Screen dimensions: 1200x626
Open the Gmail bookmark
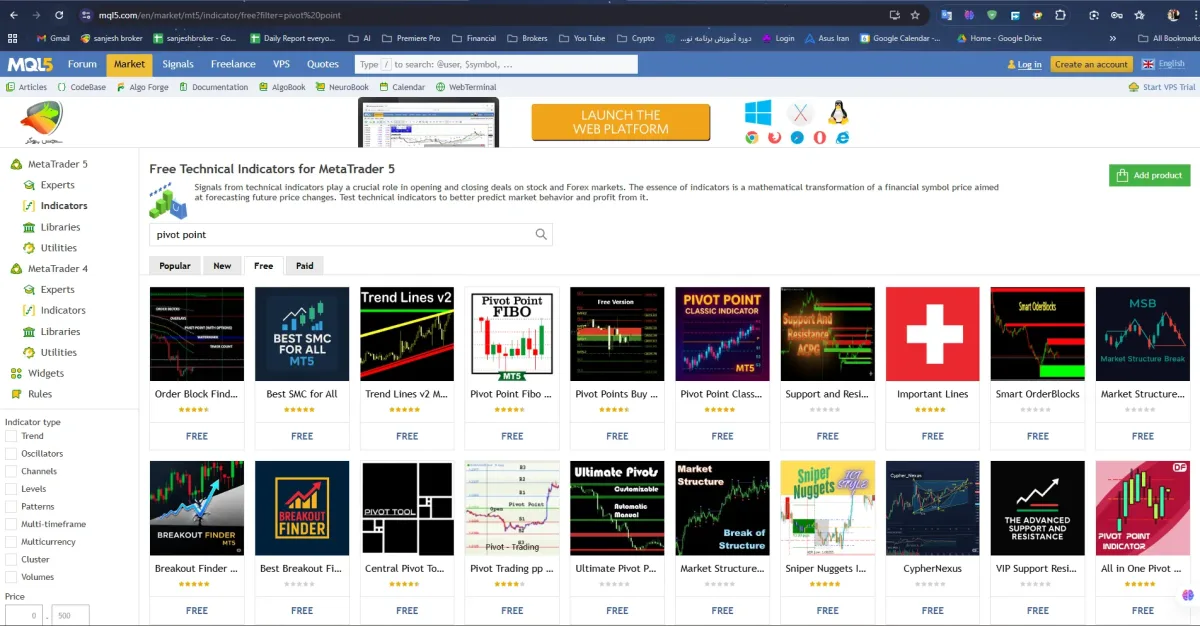[52, 38]
